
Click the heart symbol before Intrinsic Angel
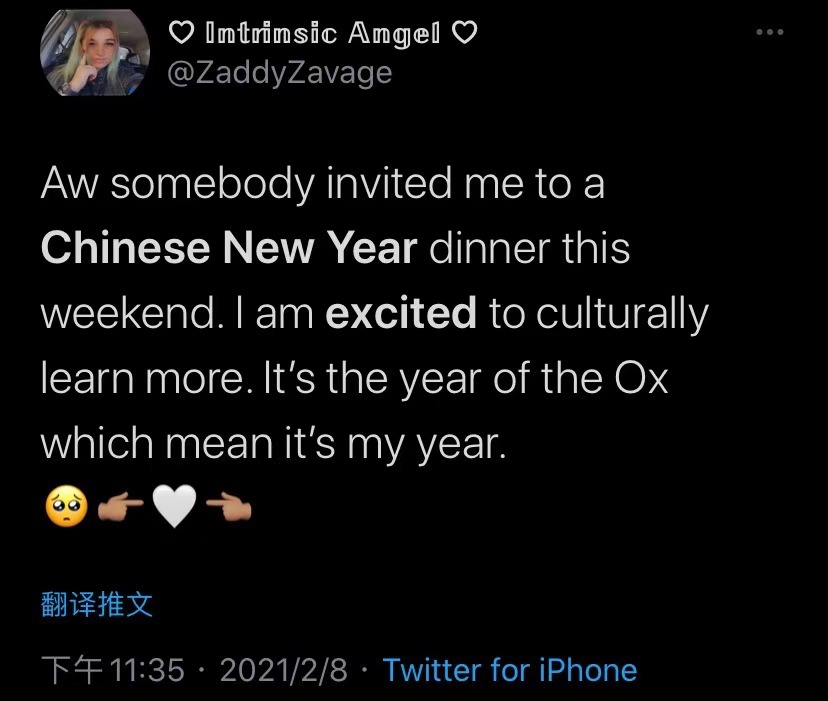pos(181,33)
